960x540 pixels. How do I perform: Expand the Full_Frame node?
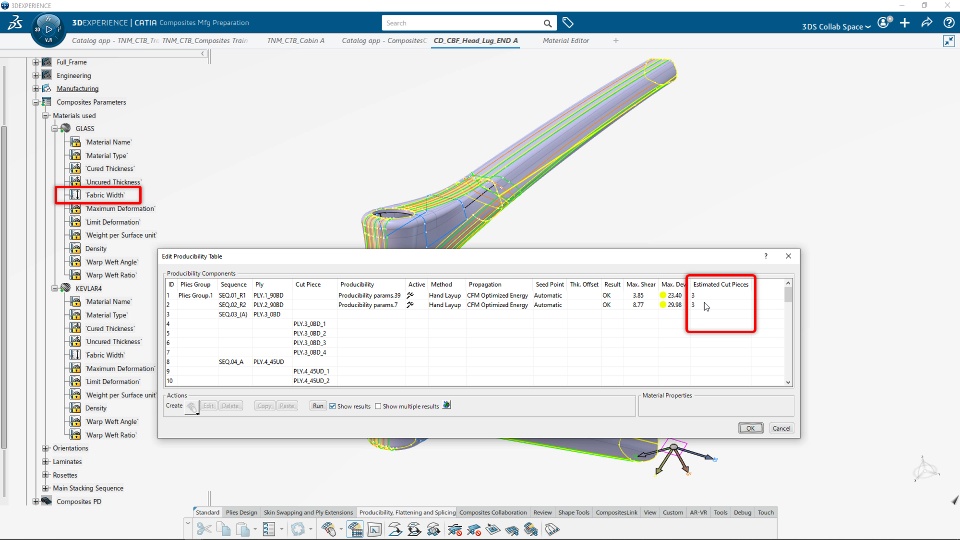click(36, 62)
